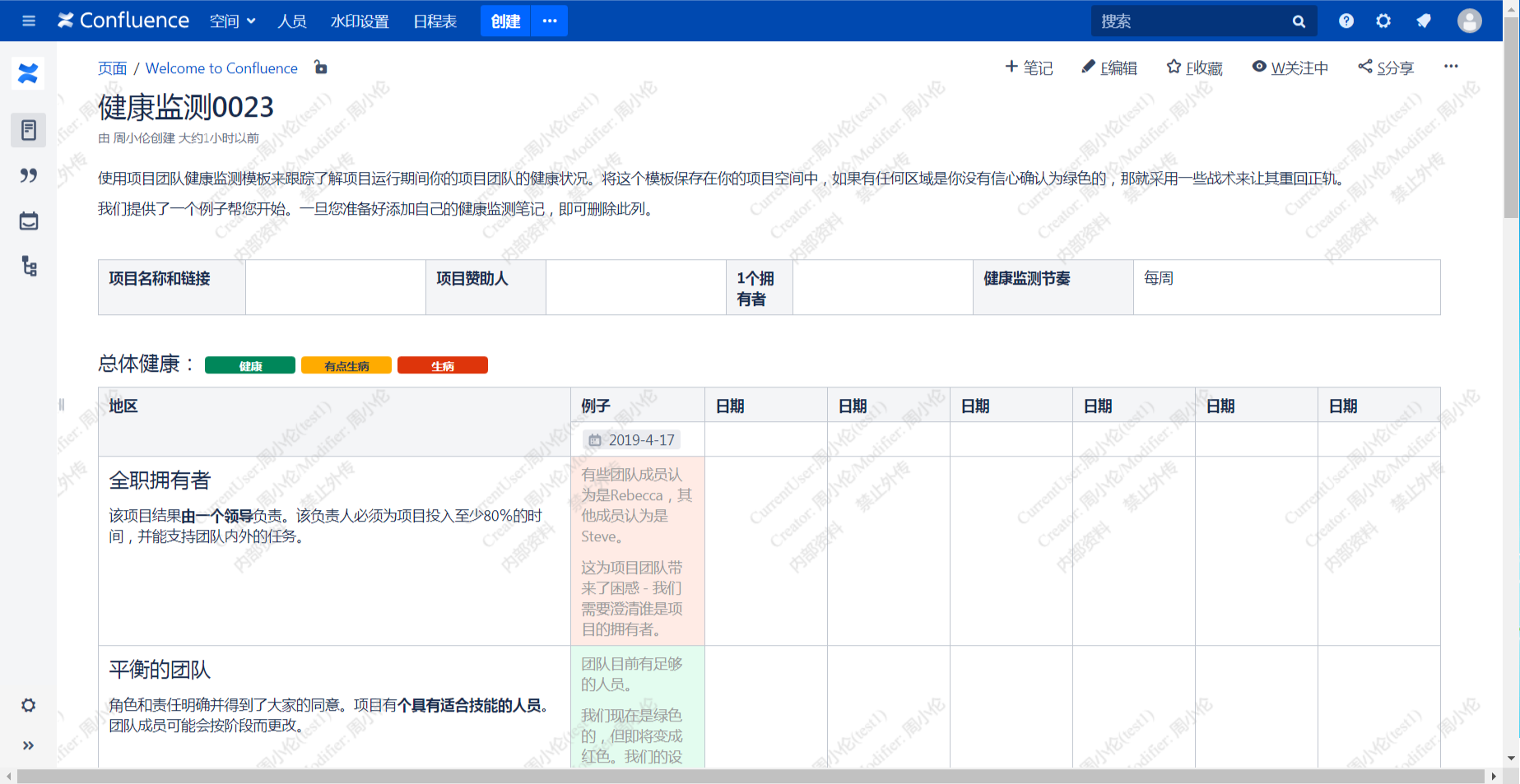Follow the Welcome to Confluence breadcrumb link
Screen dimensions: 1520x784
(221, 68)
